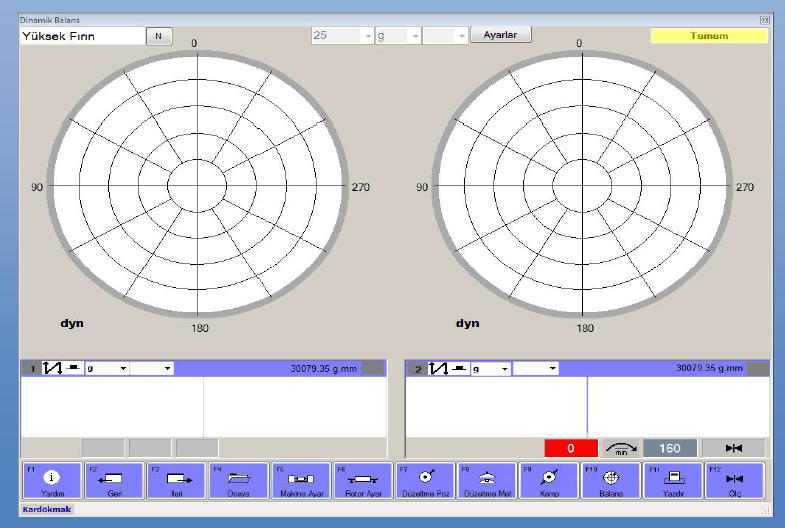Go forward with the İleri (F3) button

[176, 479]
